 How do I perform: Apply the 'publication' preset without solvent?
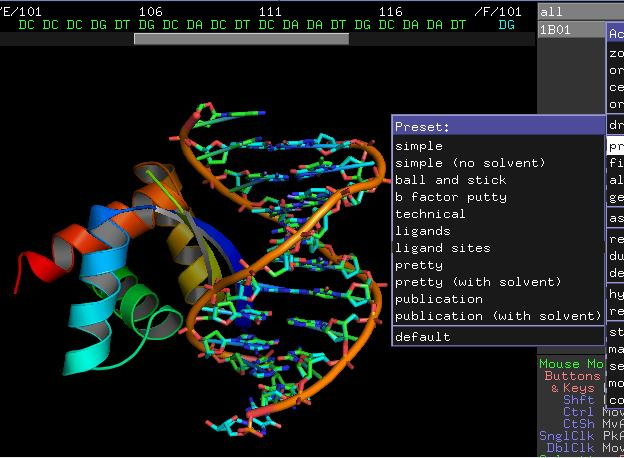coord(439,299)
